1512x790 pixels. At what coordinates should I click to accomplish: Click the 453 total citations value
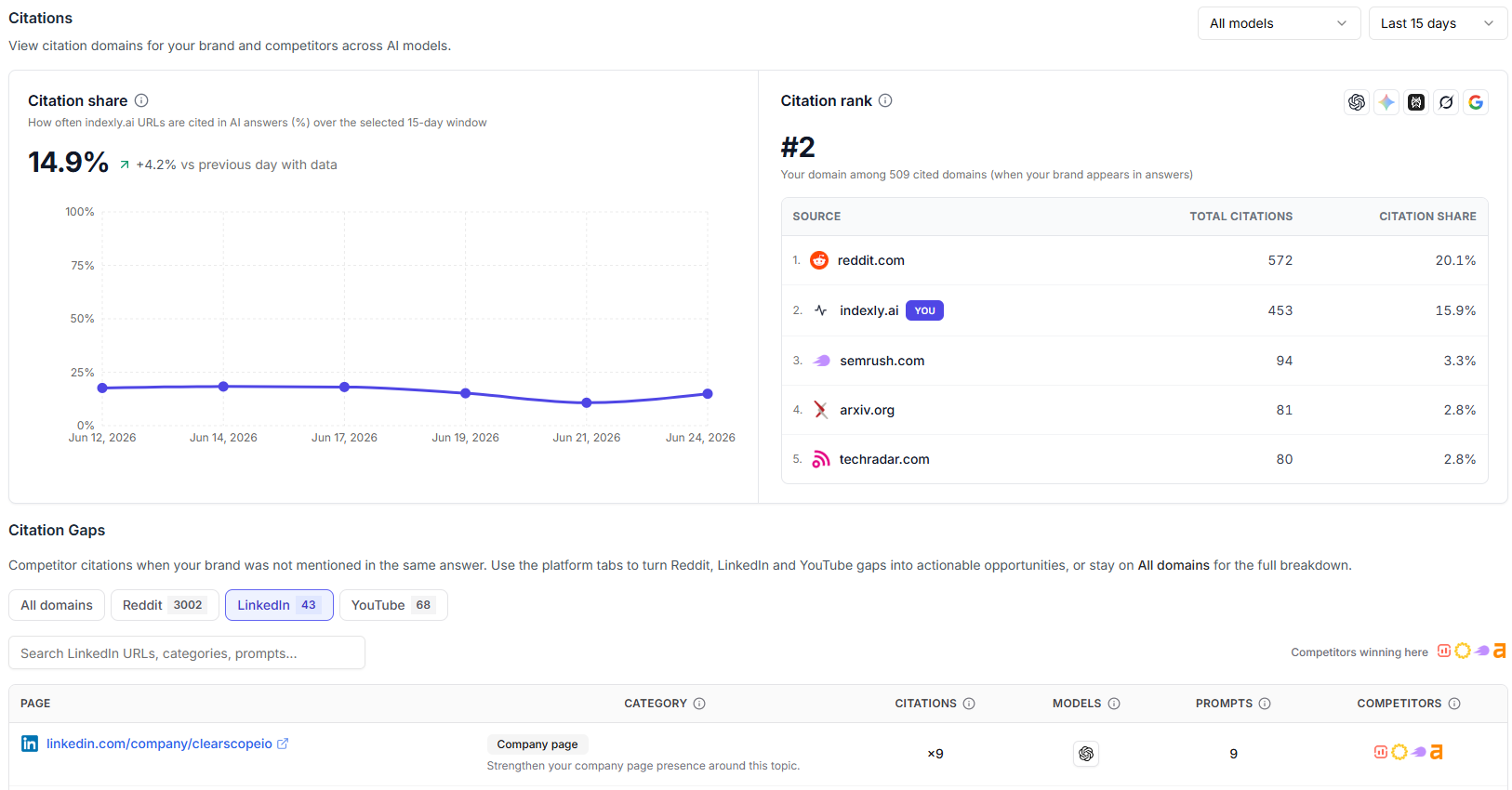pyautogui.click(x=1280, y=310)
